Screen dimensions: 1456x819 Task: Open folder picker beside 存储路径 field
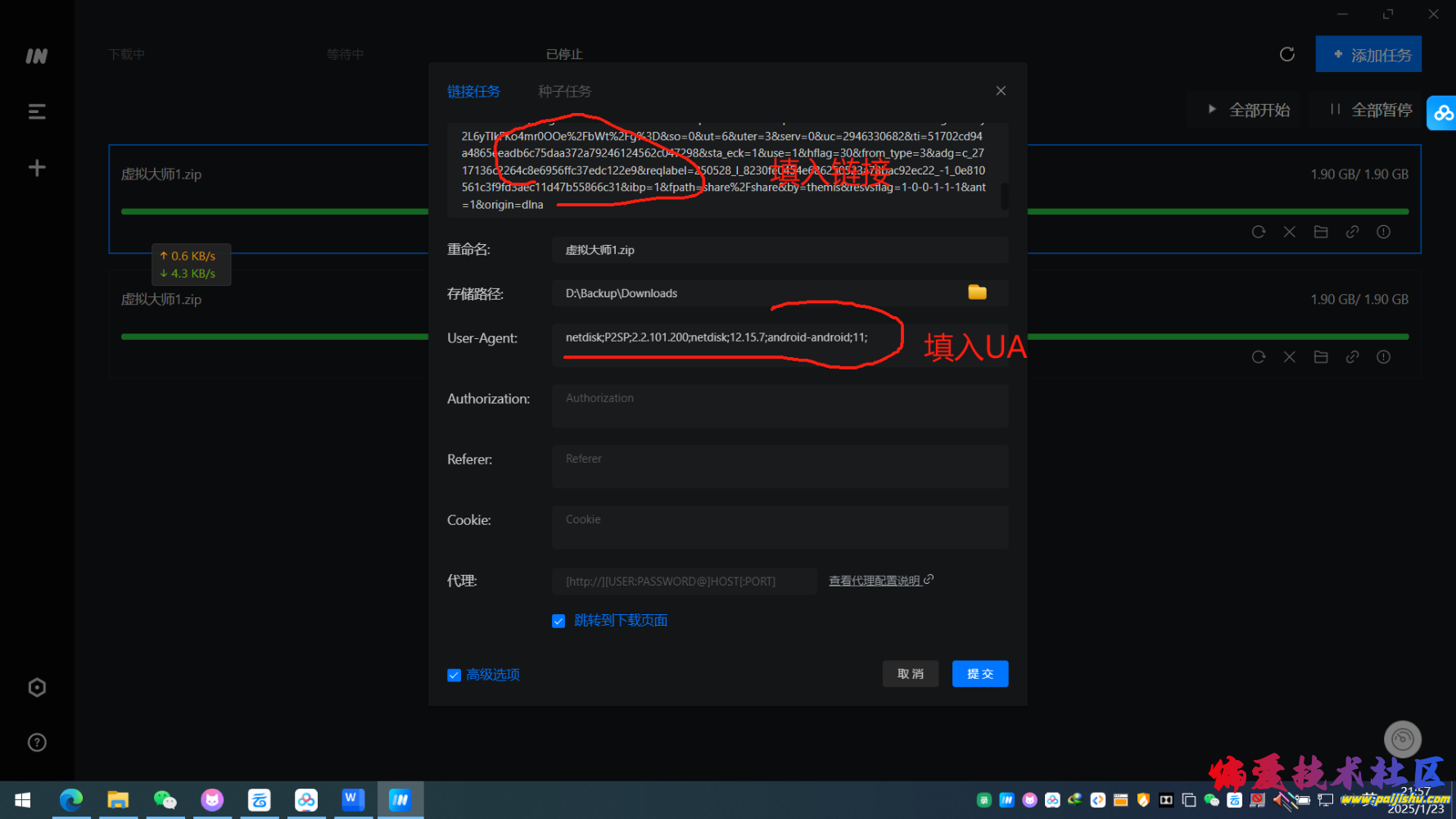(976, 292)
